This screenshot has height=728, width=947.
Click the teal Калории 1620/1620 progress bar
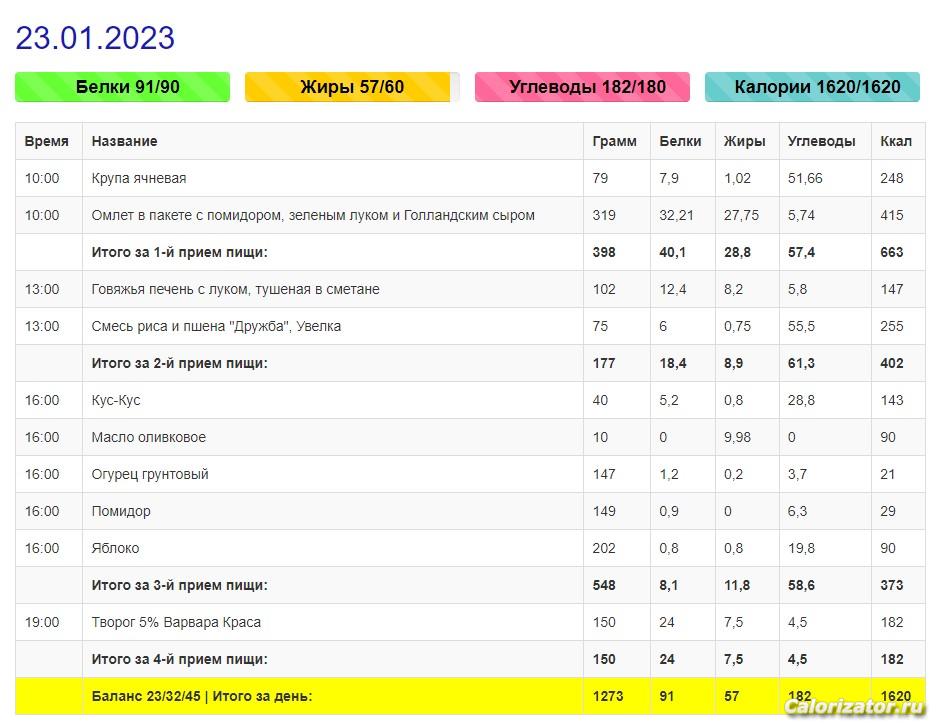click(812, 87)
